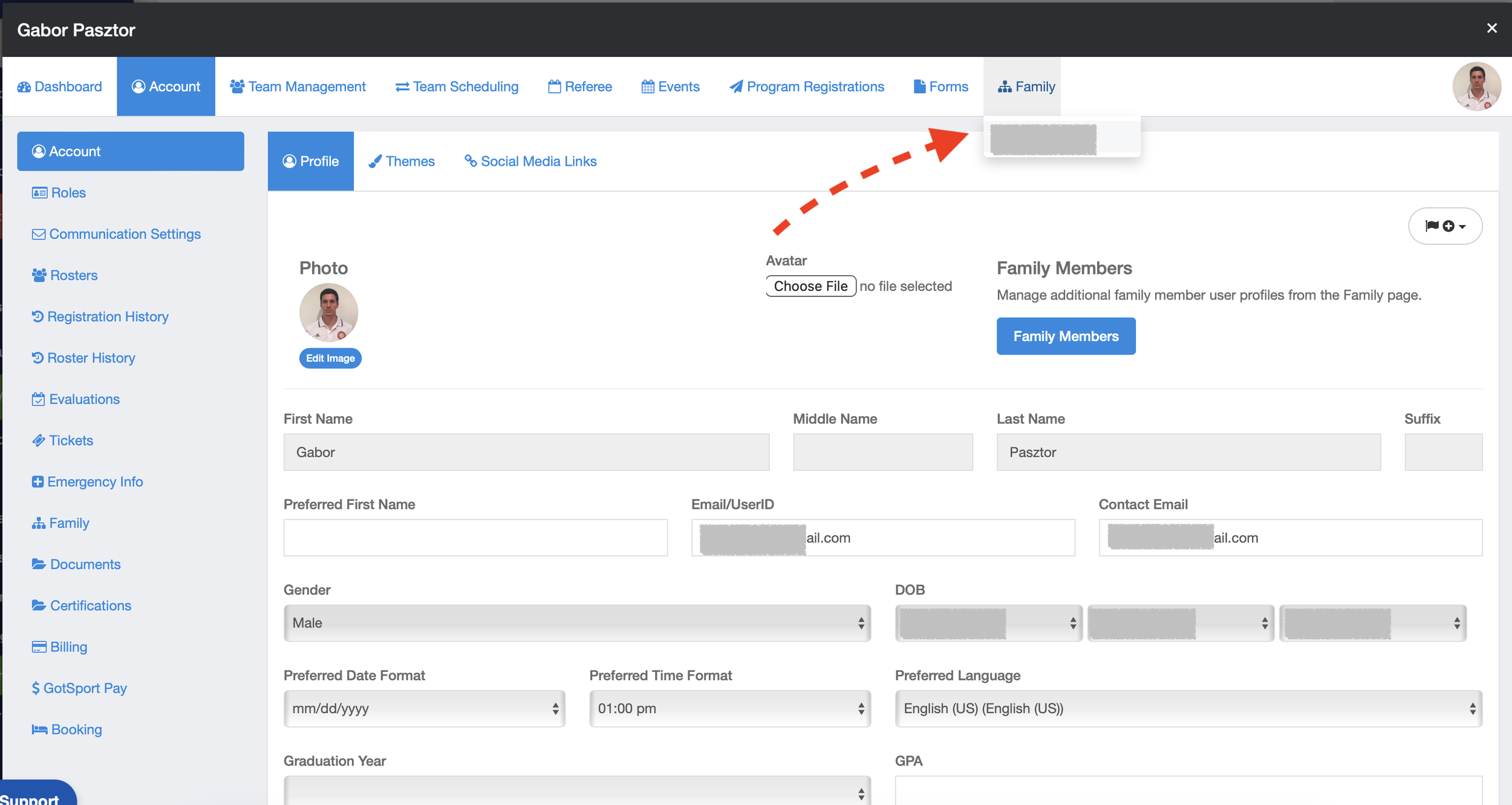Open Preferred Time Format dropdown
The height and width of the screenshot is (805, 1512).
click(729, 708)
